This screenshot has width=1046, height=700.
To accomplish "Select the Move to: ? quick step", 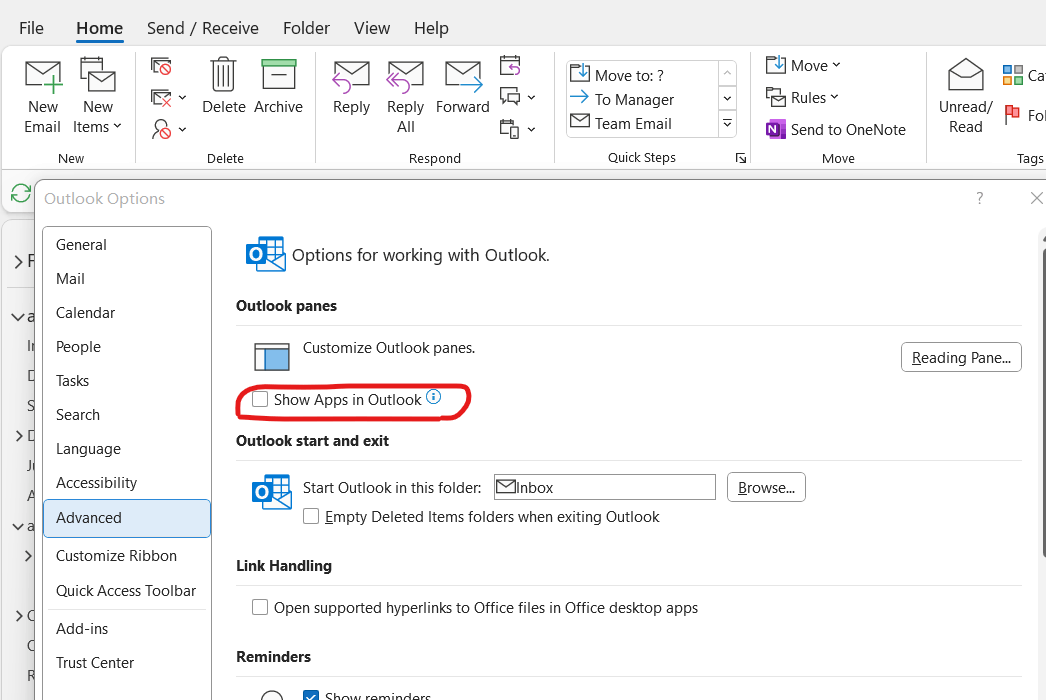I will (x=642, y=75).
